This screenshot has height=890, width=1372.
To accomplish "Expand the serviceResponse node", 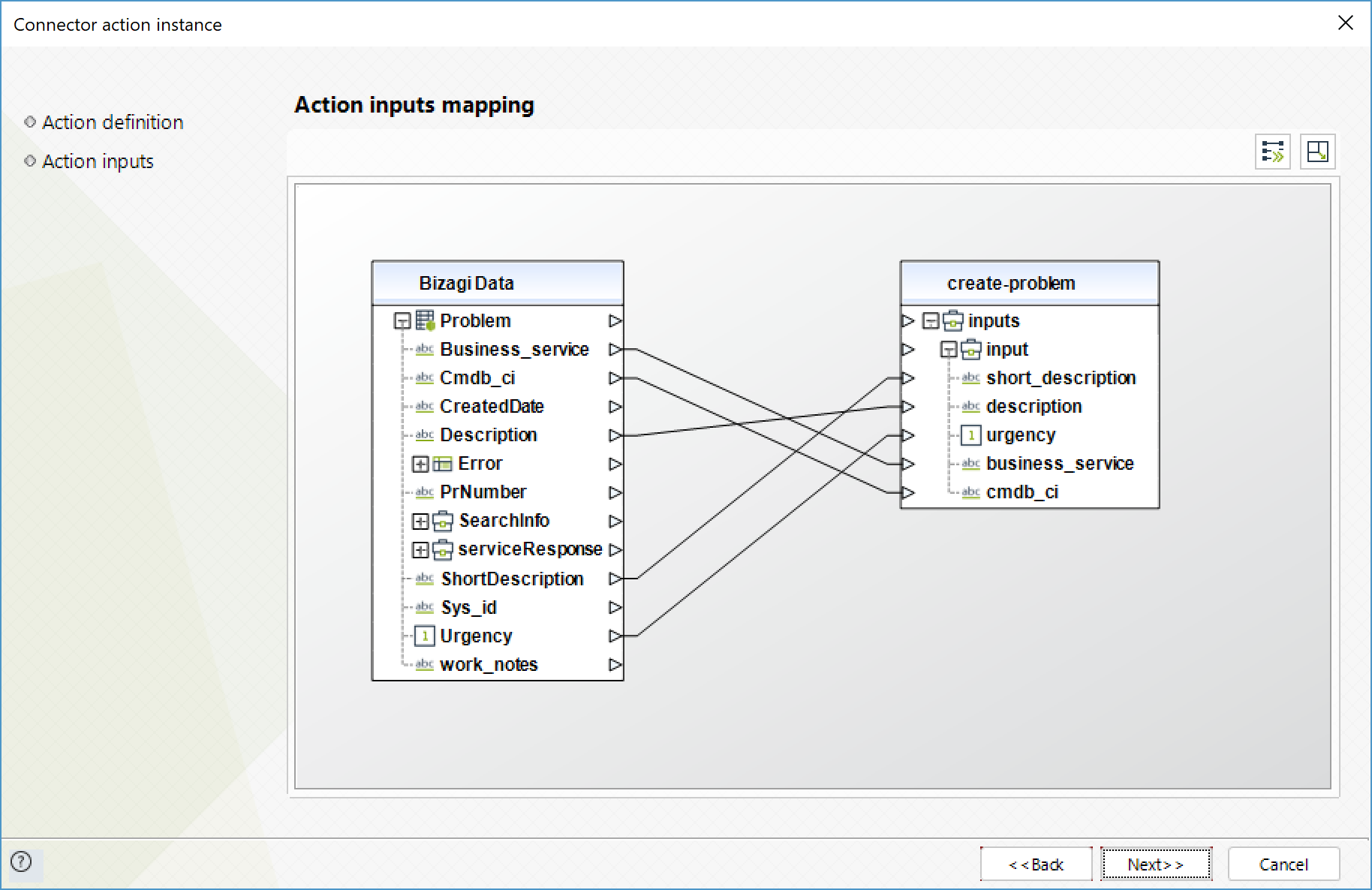I will point(420,549).
